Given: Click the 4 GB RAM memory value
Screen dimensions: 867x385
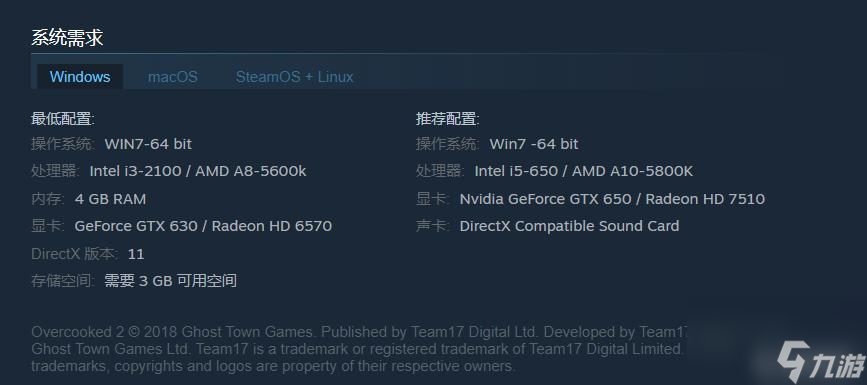Looking at the screenshot, I should 111,199.
